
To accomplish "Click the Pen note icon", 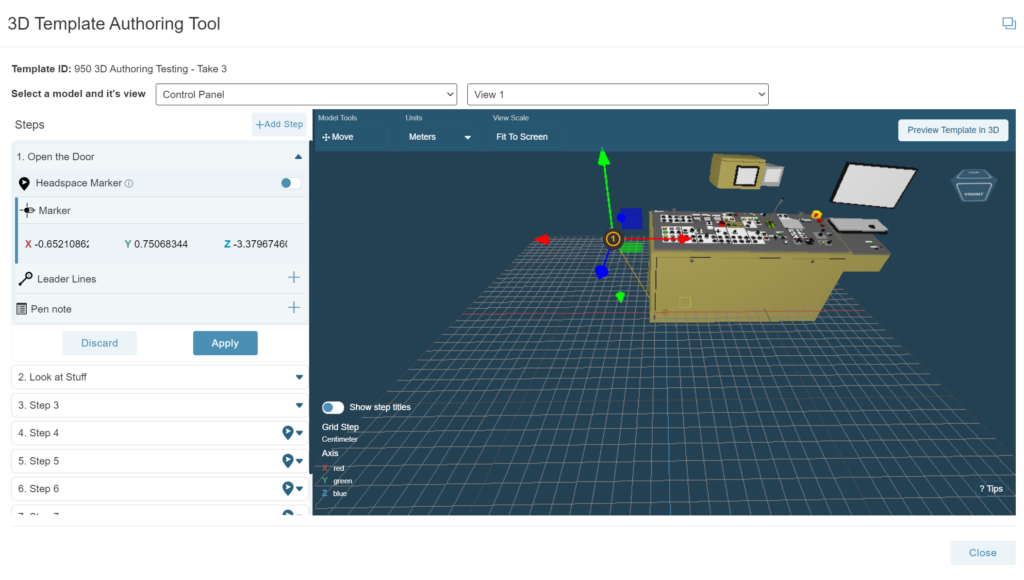I will (x=22, y=308).
